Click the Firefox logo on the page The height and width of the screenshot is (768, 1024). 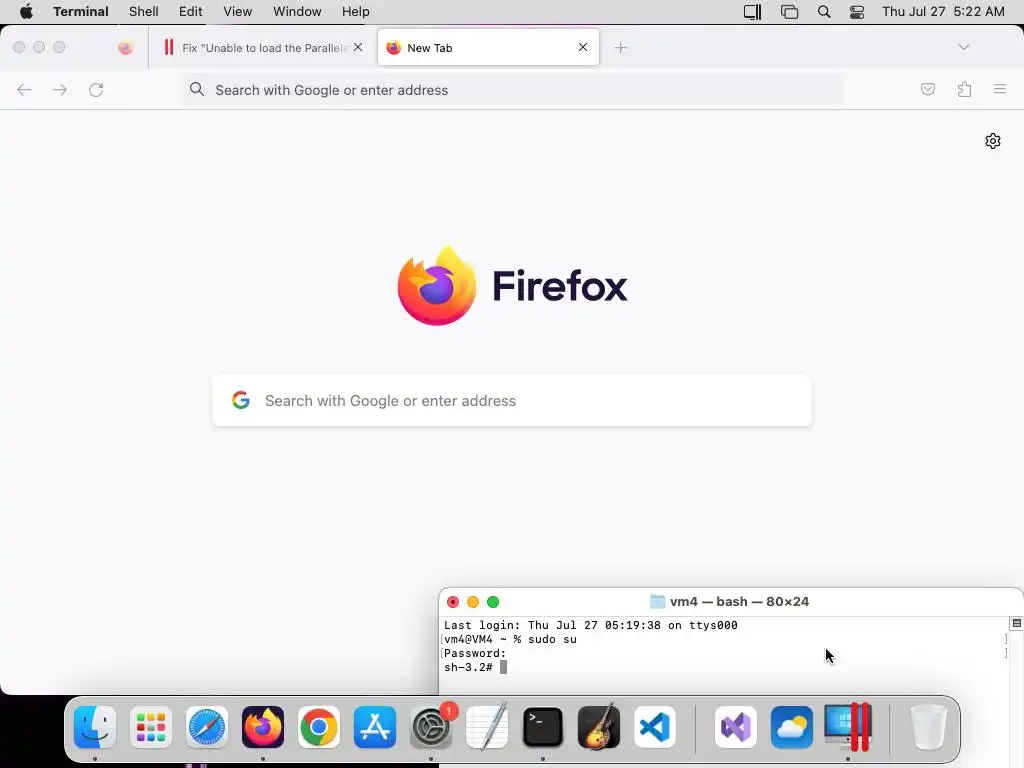pos(437,285)
